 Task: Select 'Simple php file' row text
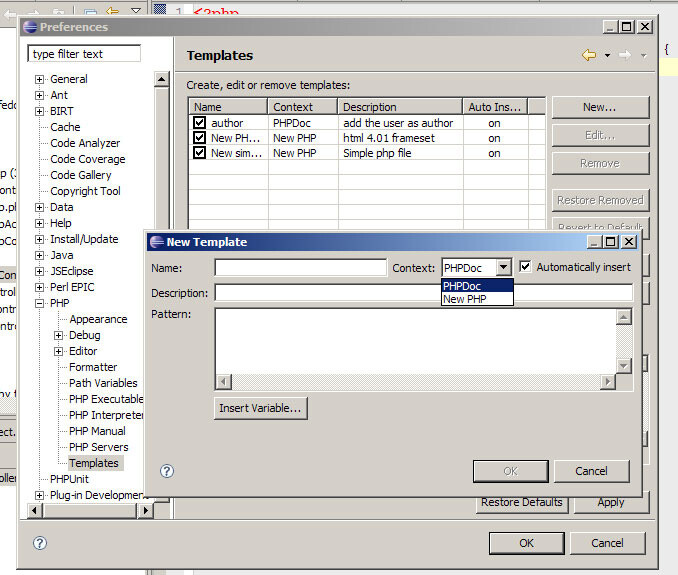click(377, 153)
